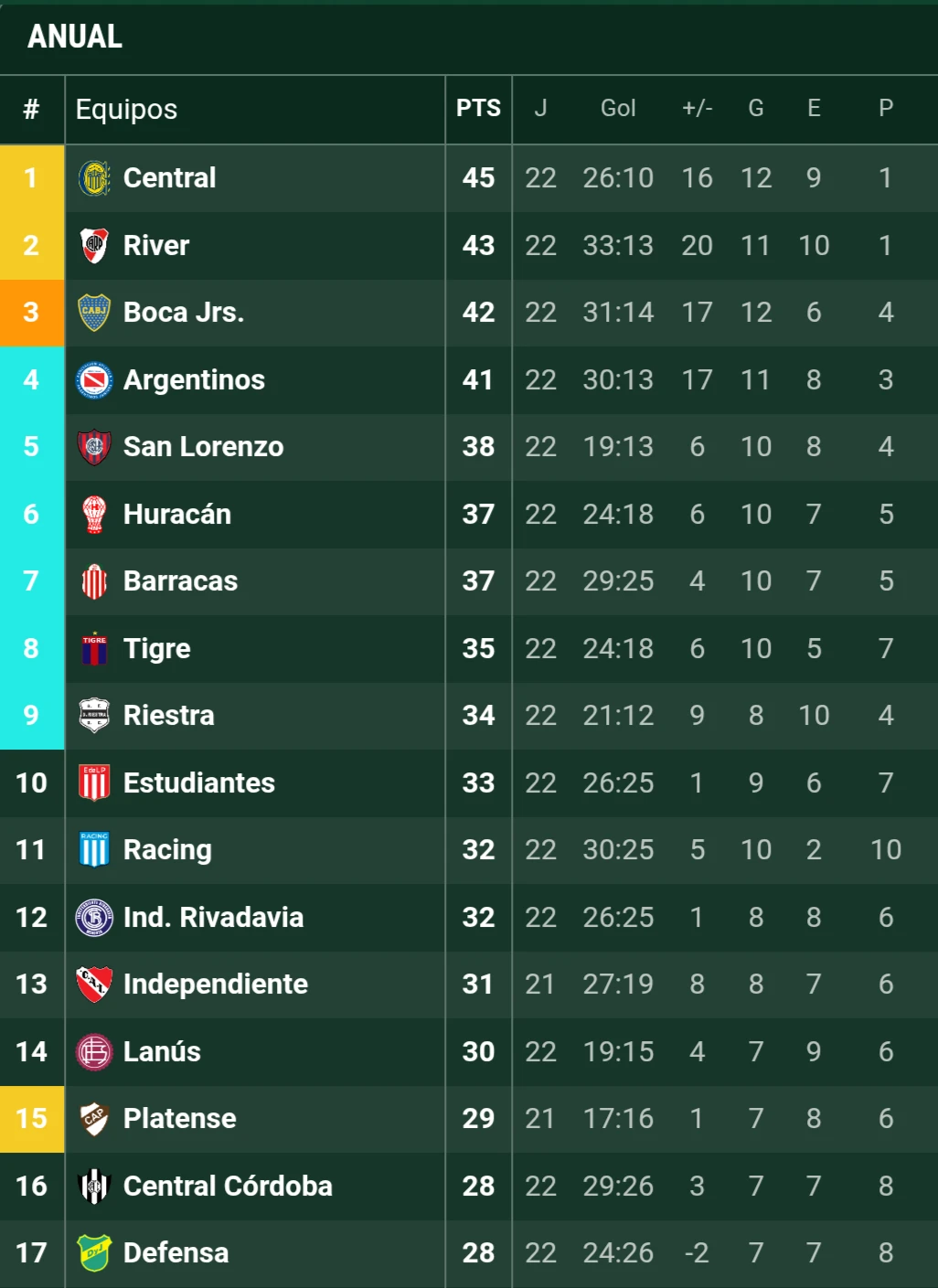Click the Rosario Central club crest

click(x=94, y=178)
